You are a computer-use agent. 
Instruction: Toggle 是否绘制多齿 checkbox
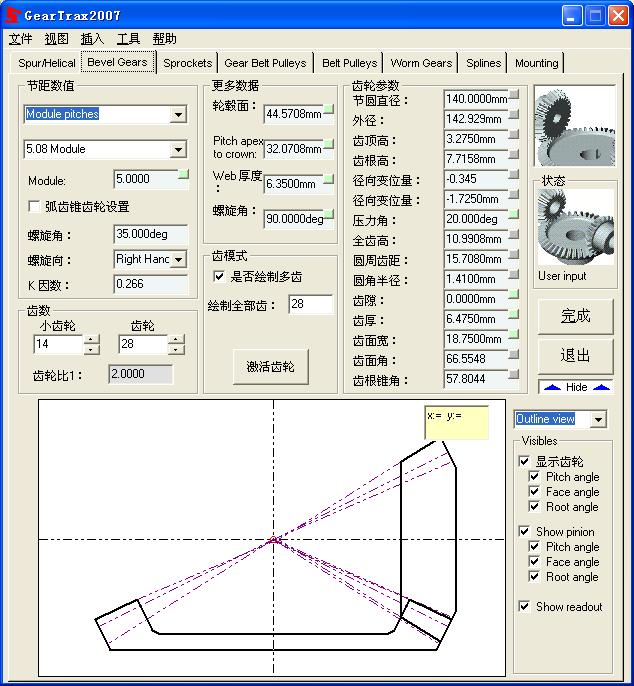pos(219,276)
